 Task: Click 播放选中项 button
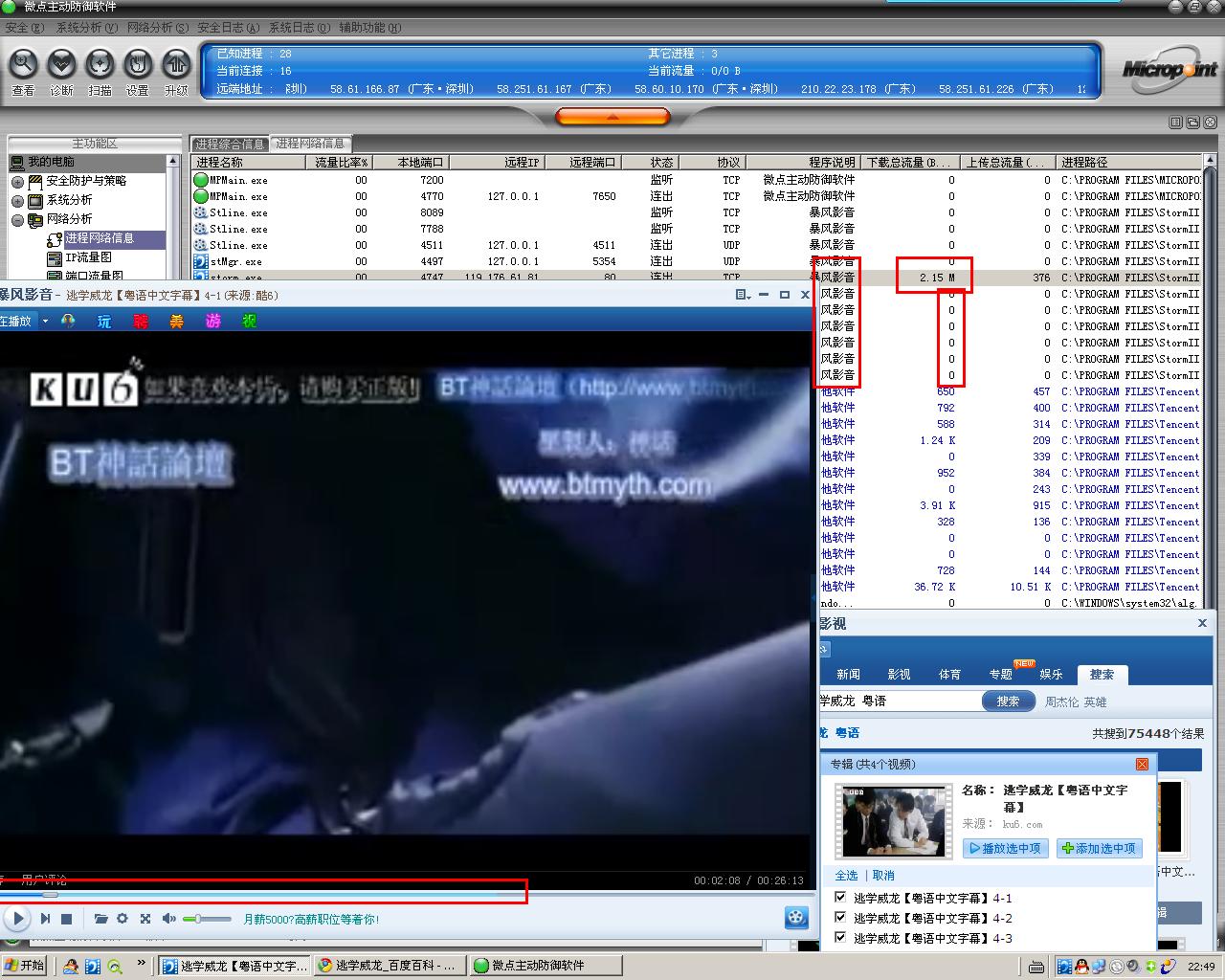coord(1004,848)
